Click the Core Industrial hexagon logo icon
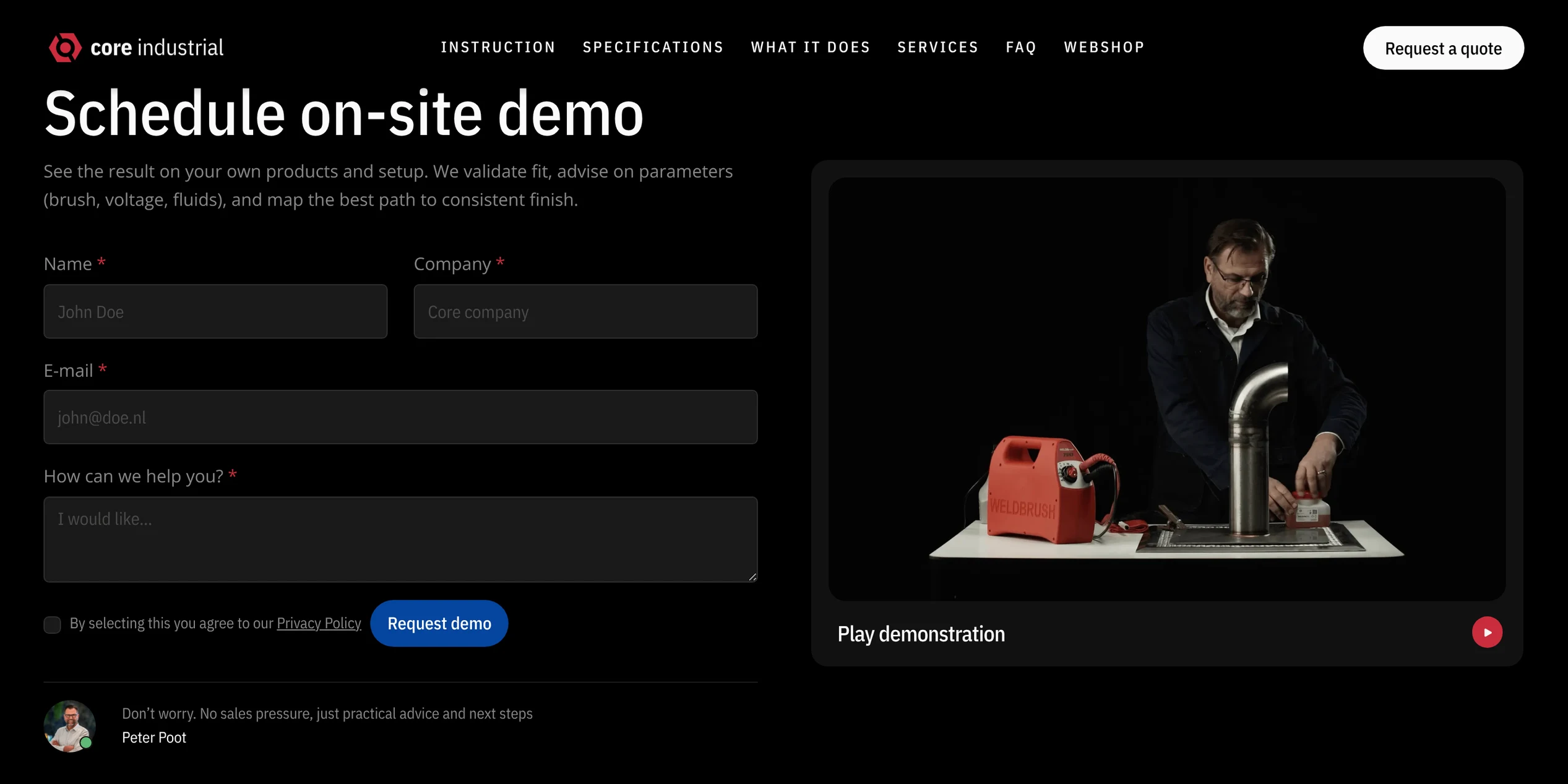1568x784 pixels. [65, 48]
